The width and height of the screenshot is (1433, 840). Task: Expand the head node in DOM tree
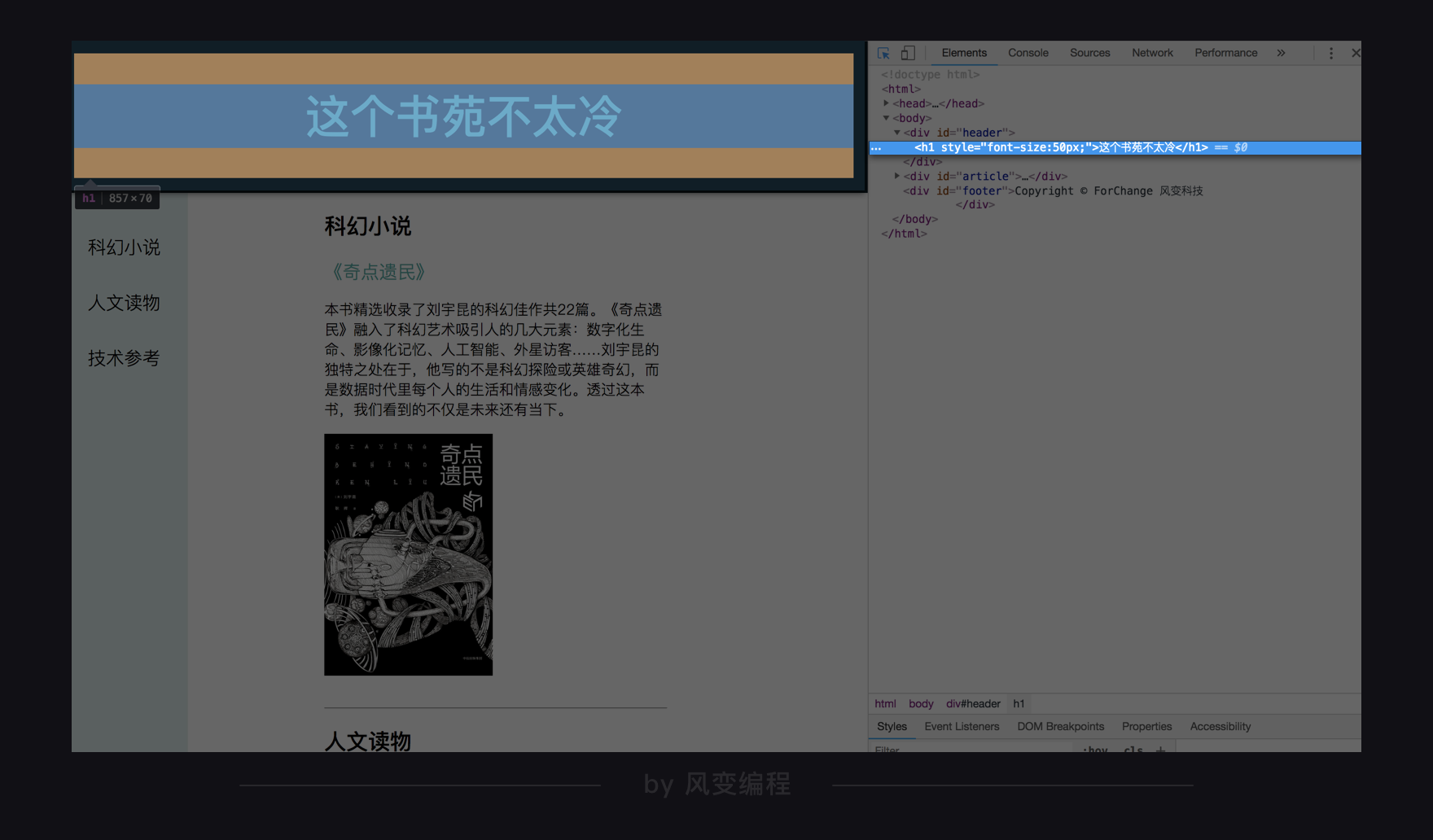coord(887,103)
